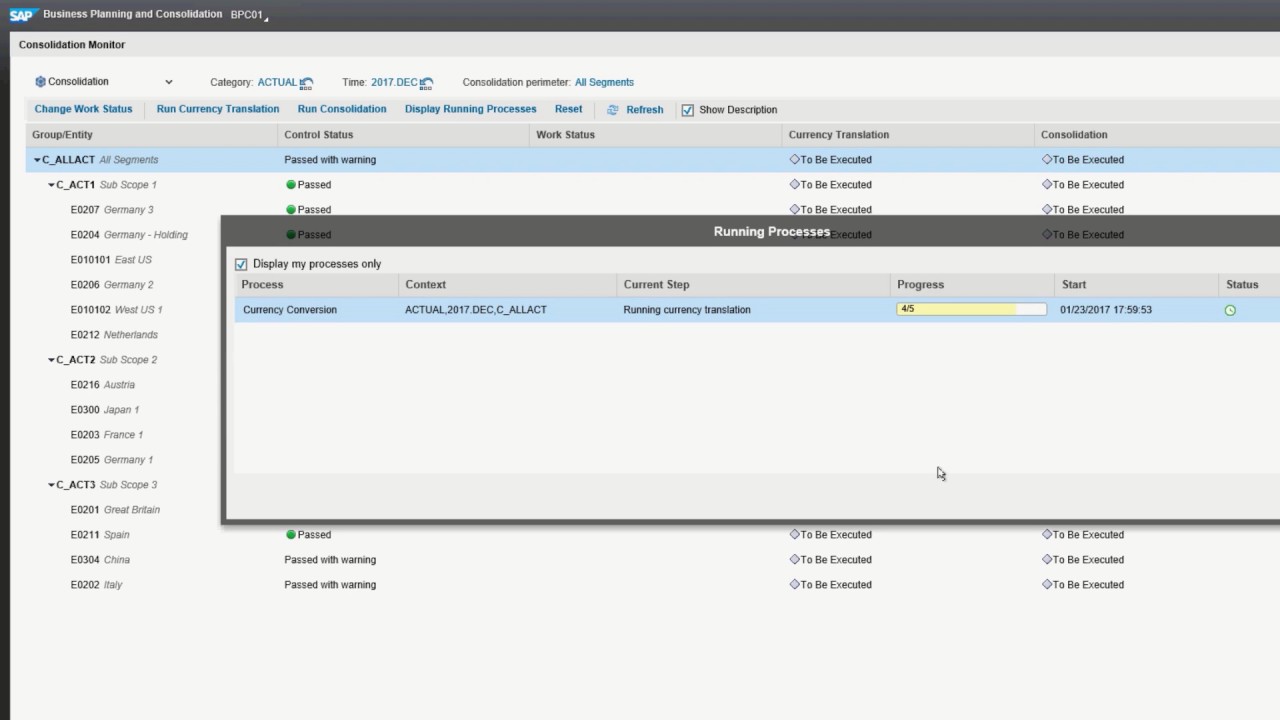Select the E010101 East US entity
The height and width of the screenshot is (720, 1280).
[x=111, y=260]
